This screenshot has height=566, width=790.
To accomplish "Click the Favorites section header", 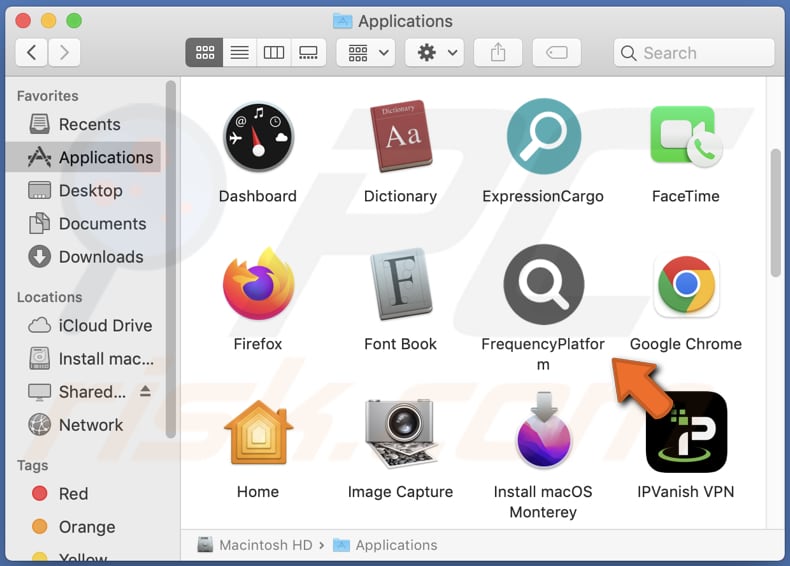I will pos(48,96).
